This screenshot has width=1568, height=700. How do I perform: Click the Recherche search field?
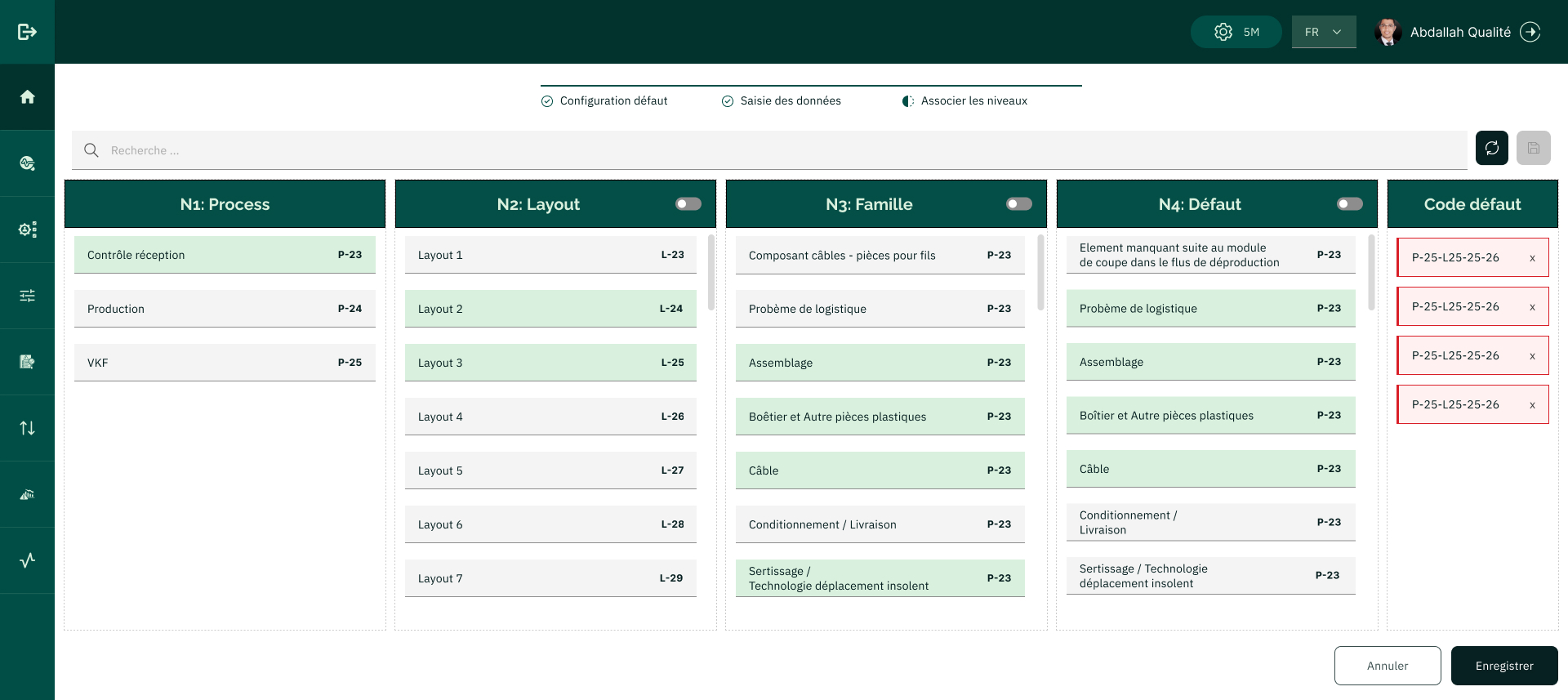point(768,150)
